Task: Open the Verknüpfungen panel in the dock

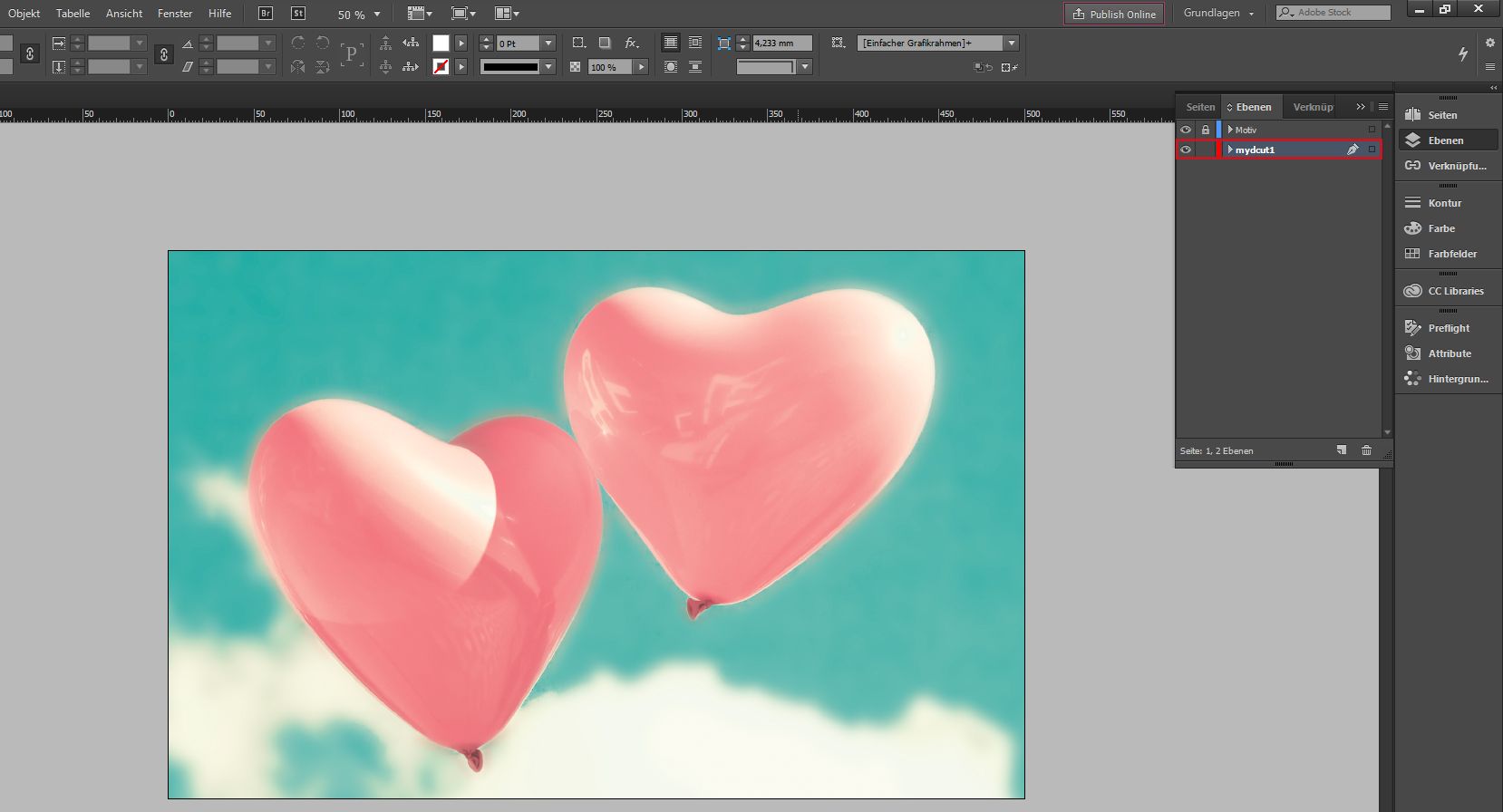Action: 1447,166
